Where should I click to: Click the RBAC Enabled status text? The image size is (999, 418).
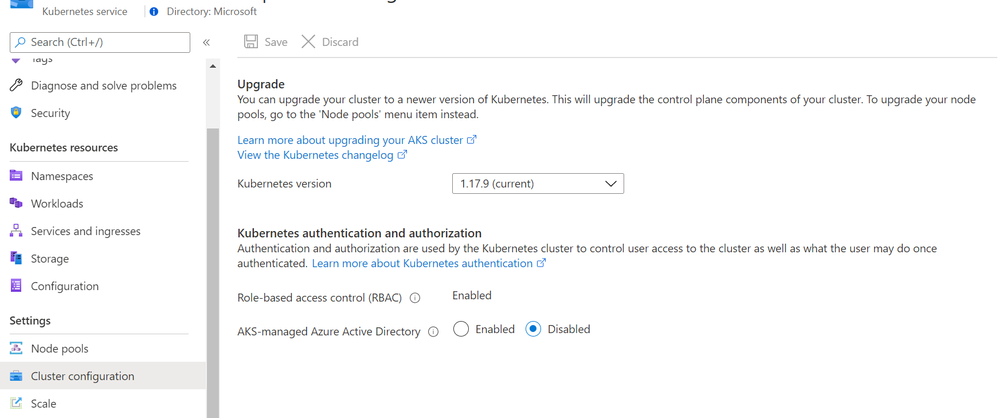(x=471, y=295)
